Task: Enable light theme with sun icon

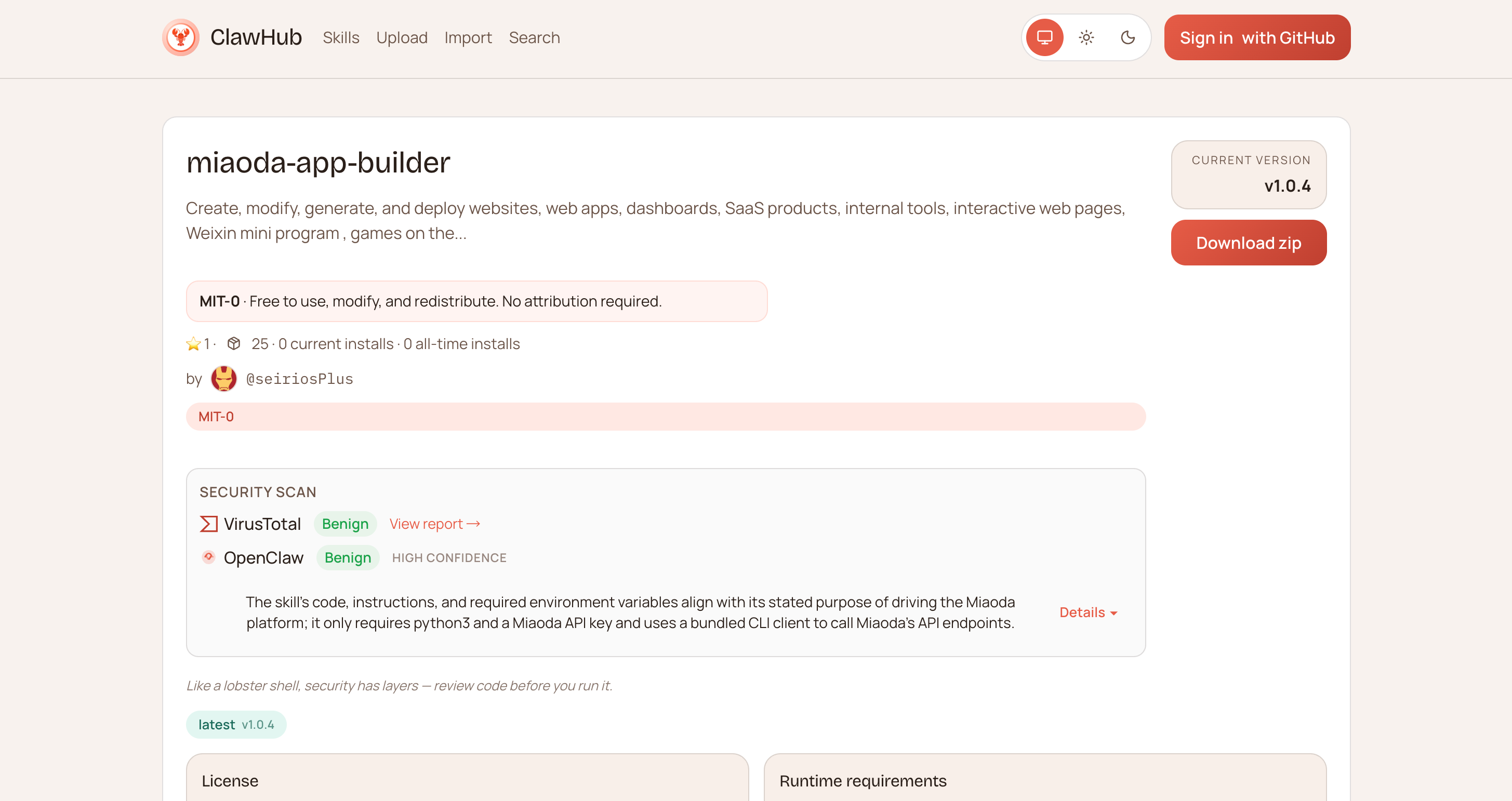Action: point(1086,37)
